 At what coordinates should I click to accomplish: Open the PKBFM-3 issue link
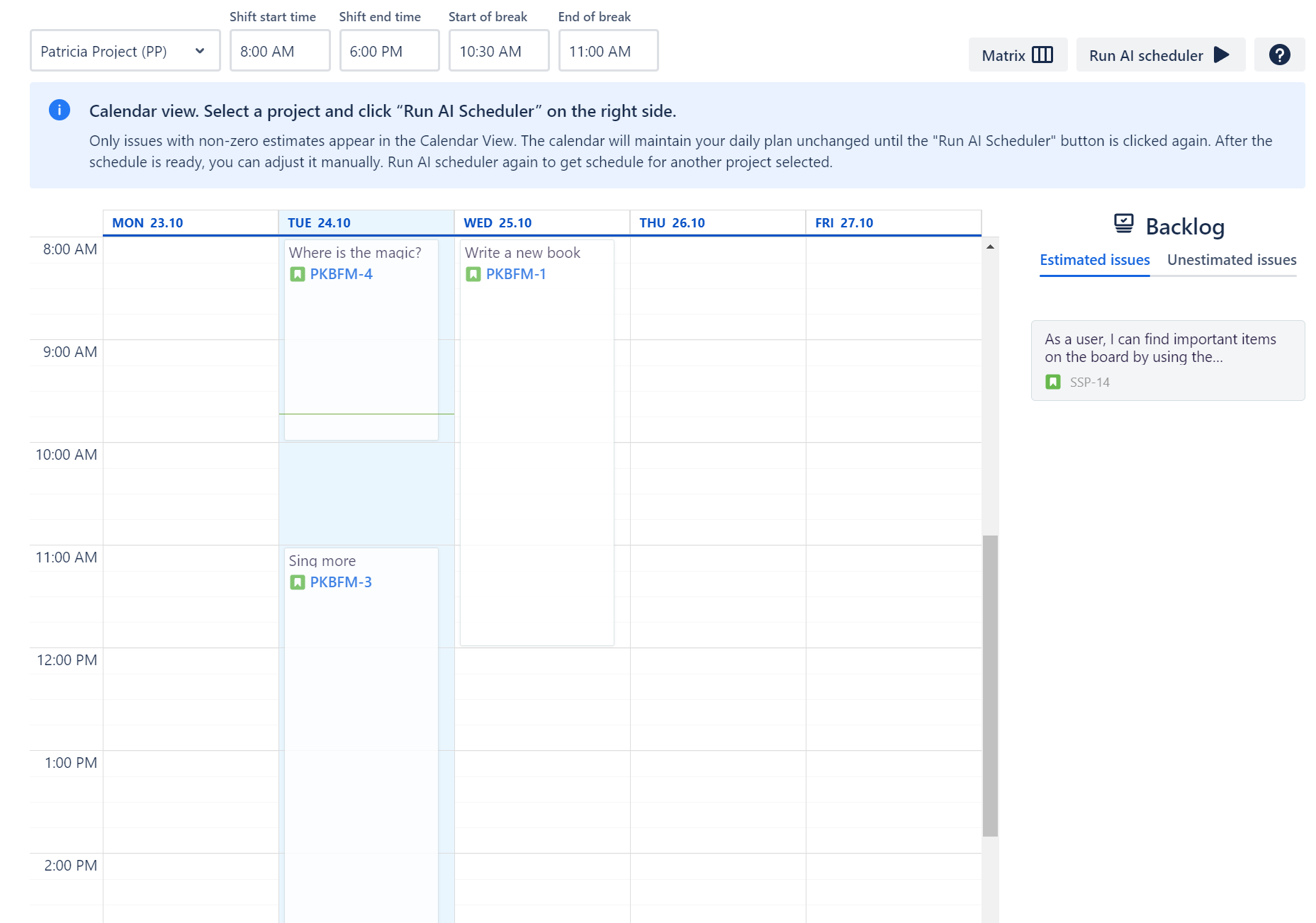[341, 582]
